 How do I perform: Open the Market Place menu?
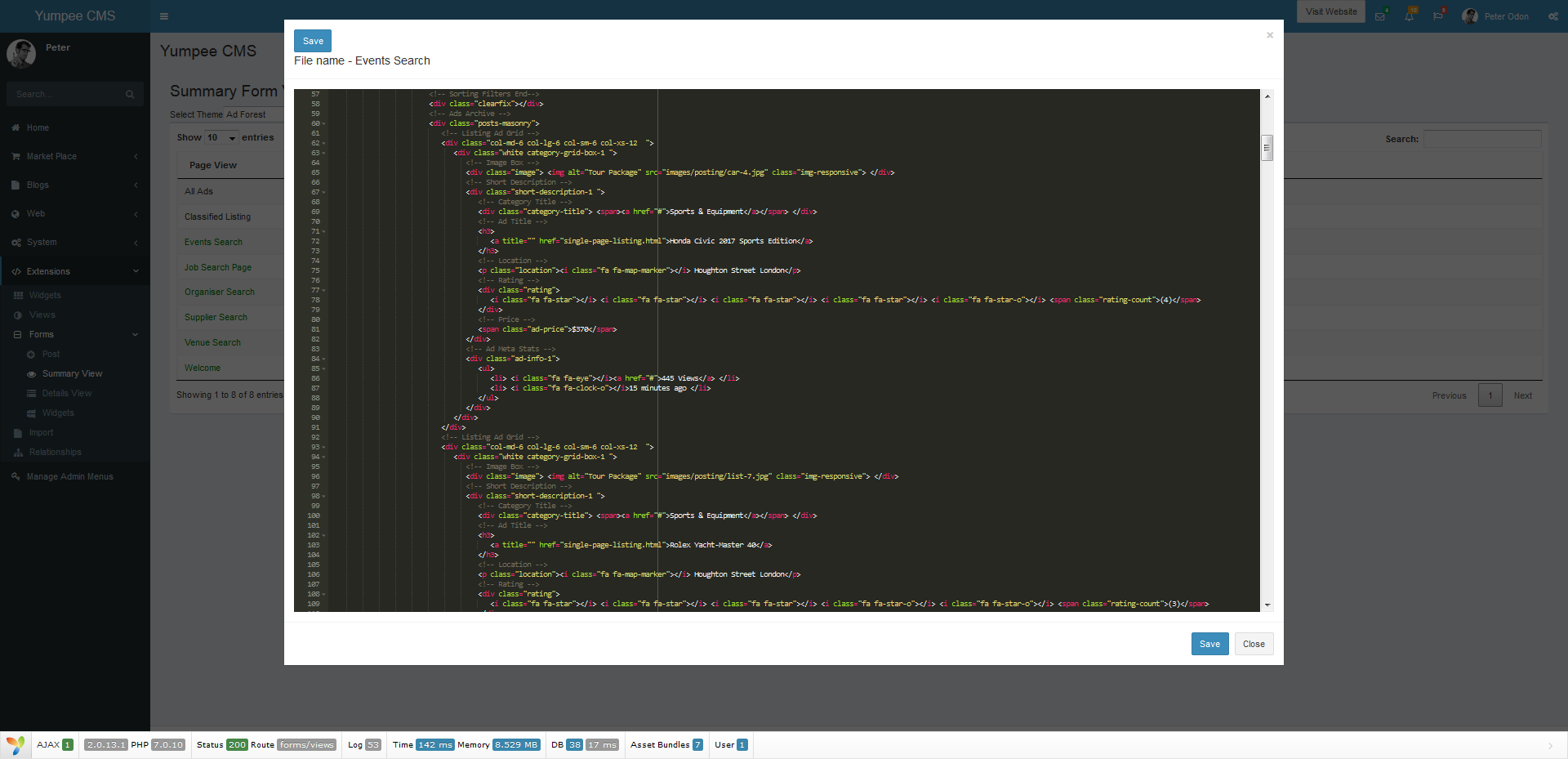tap(51, 156)
